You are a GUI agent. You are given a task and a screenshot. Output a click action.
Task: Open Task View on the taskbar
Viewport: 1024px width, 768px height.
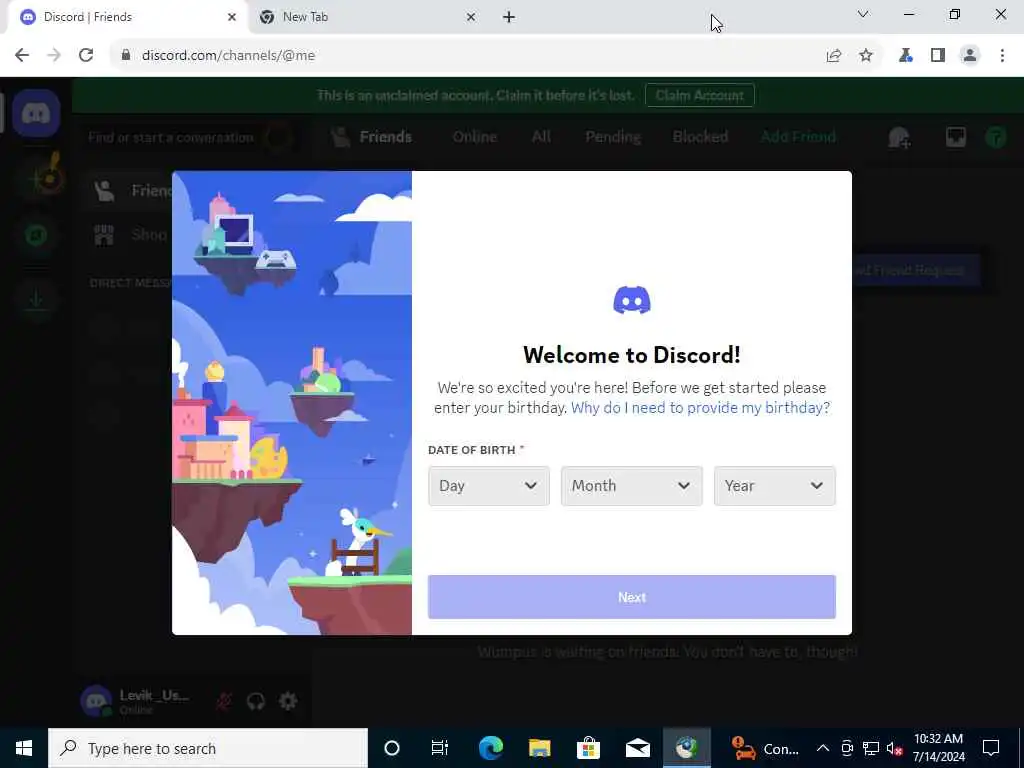click(440, 748)
